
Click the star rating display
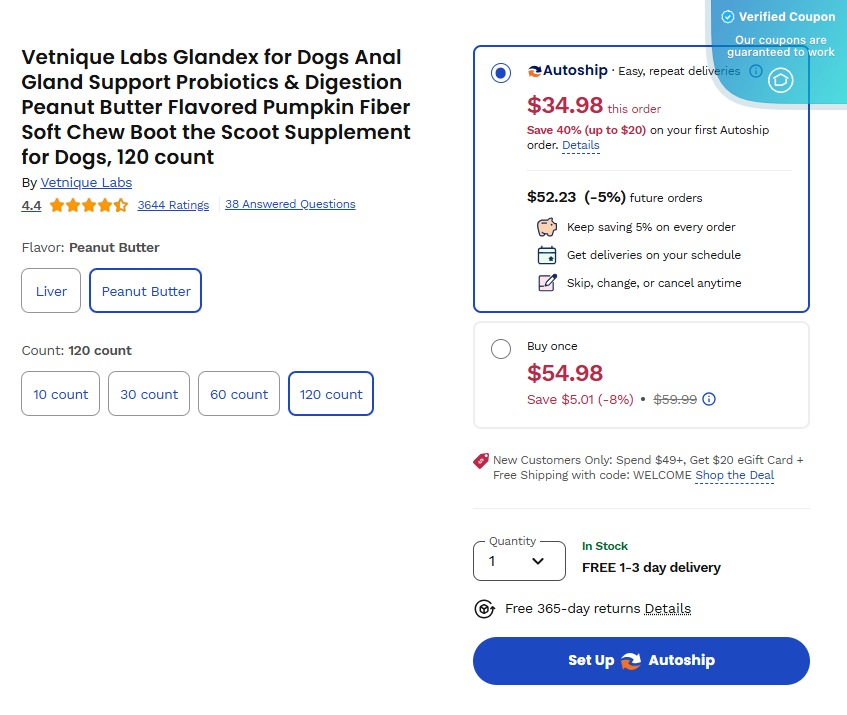point(88,204)
